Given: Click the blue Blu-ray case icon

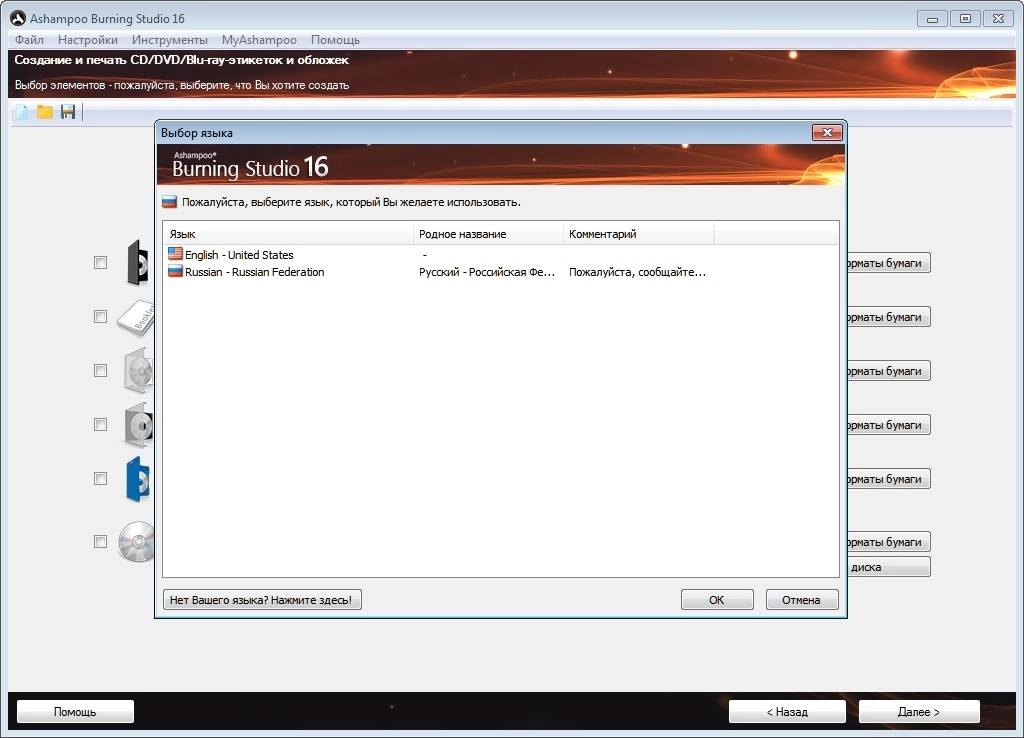Looking at the screenshot, I should click(x=138, y=479).
